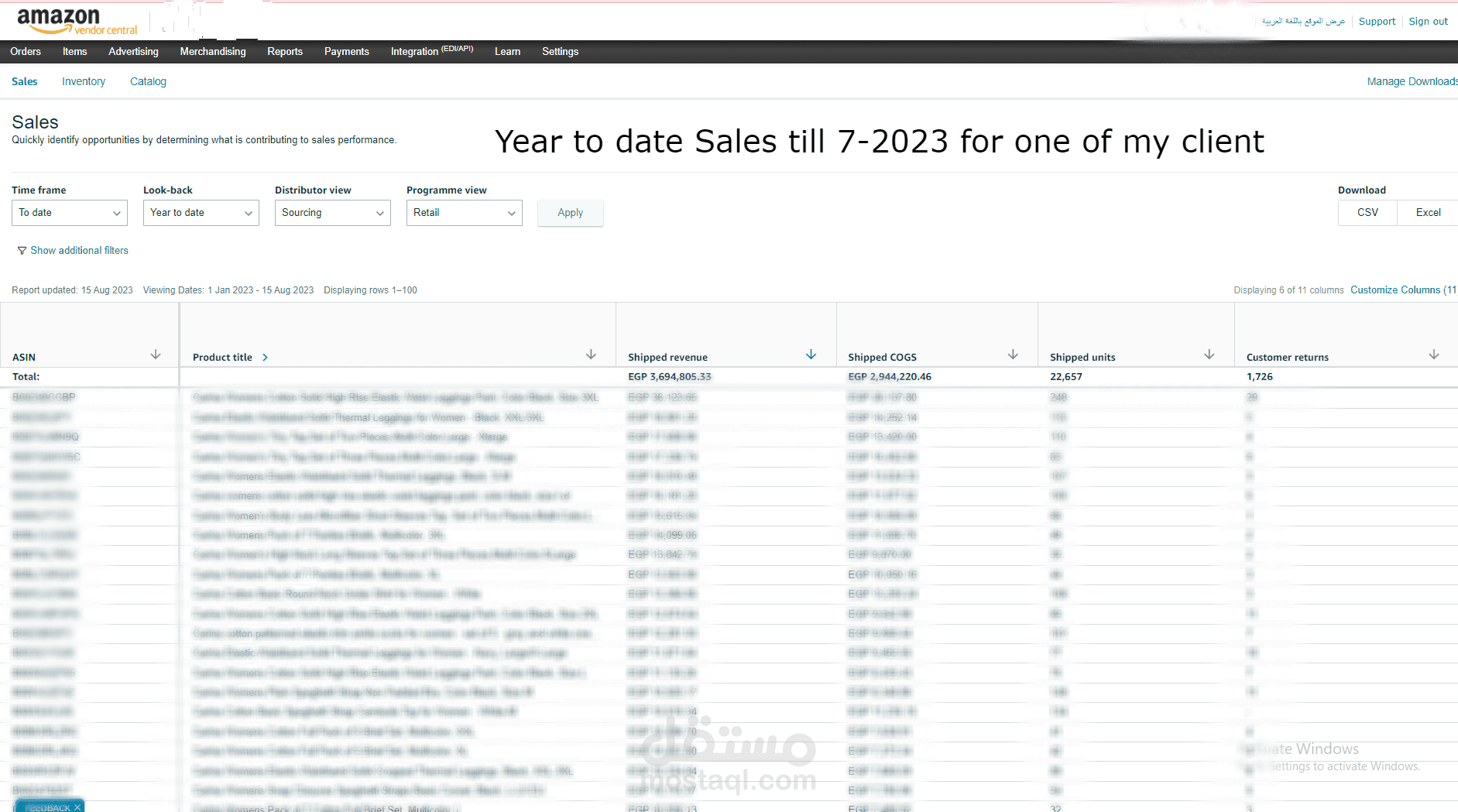
Task: Close the Feedback tab
Action: tap(77, 807)
